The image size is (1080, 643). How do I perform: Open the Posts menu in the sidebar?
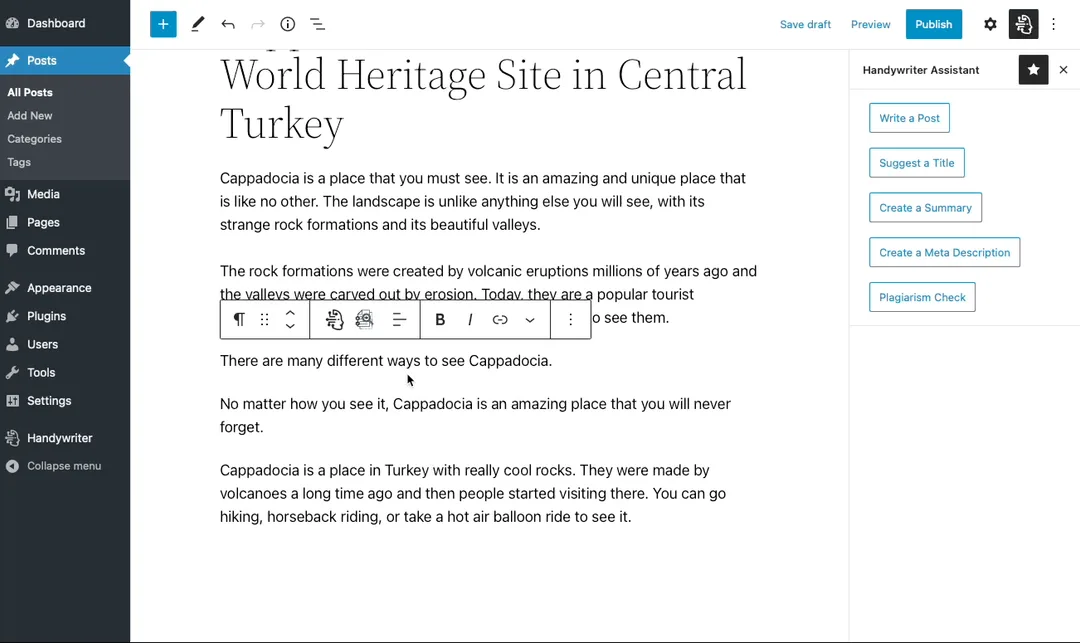pos(65,61)
